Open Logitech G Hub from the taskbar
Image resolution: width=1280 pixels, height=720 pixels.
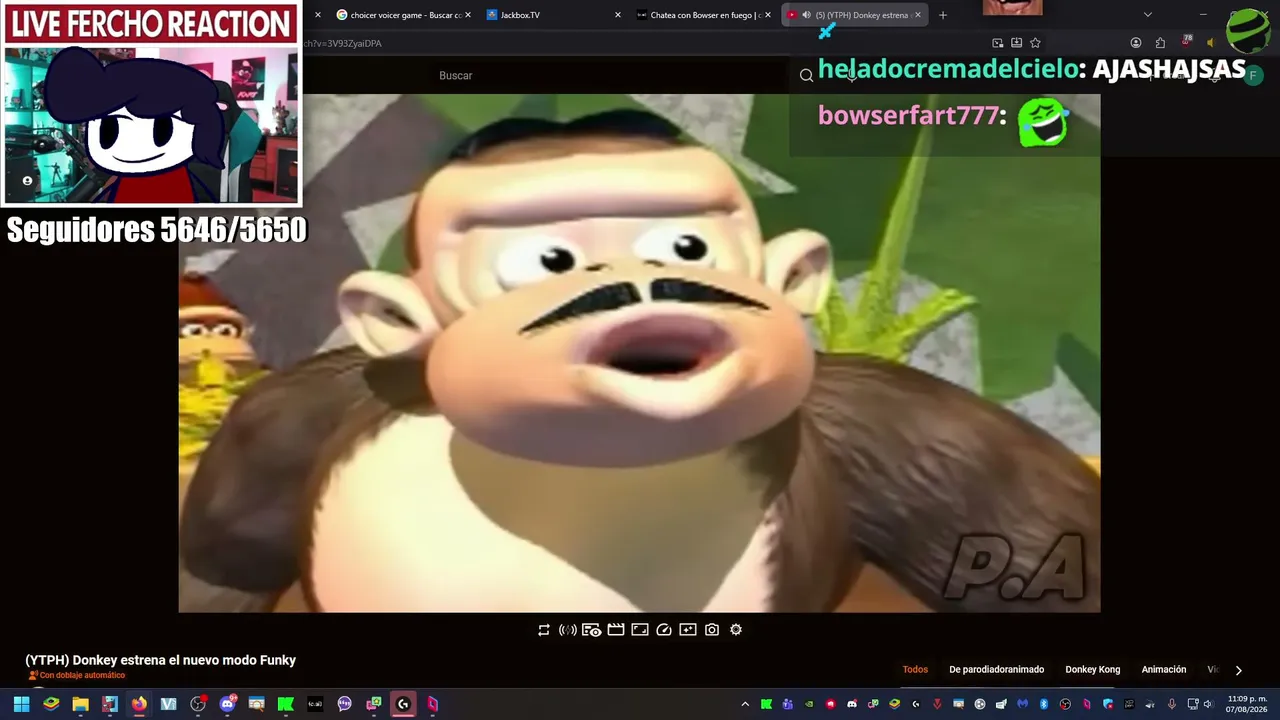point(403,704)
